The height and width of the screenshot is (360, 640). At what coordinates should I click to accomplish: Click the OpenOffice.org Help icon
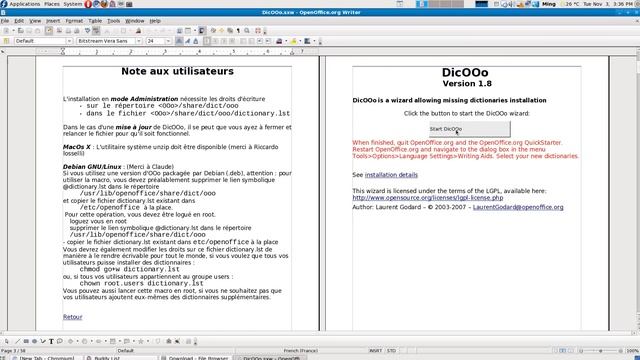258,31
